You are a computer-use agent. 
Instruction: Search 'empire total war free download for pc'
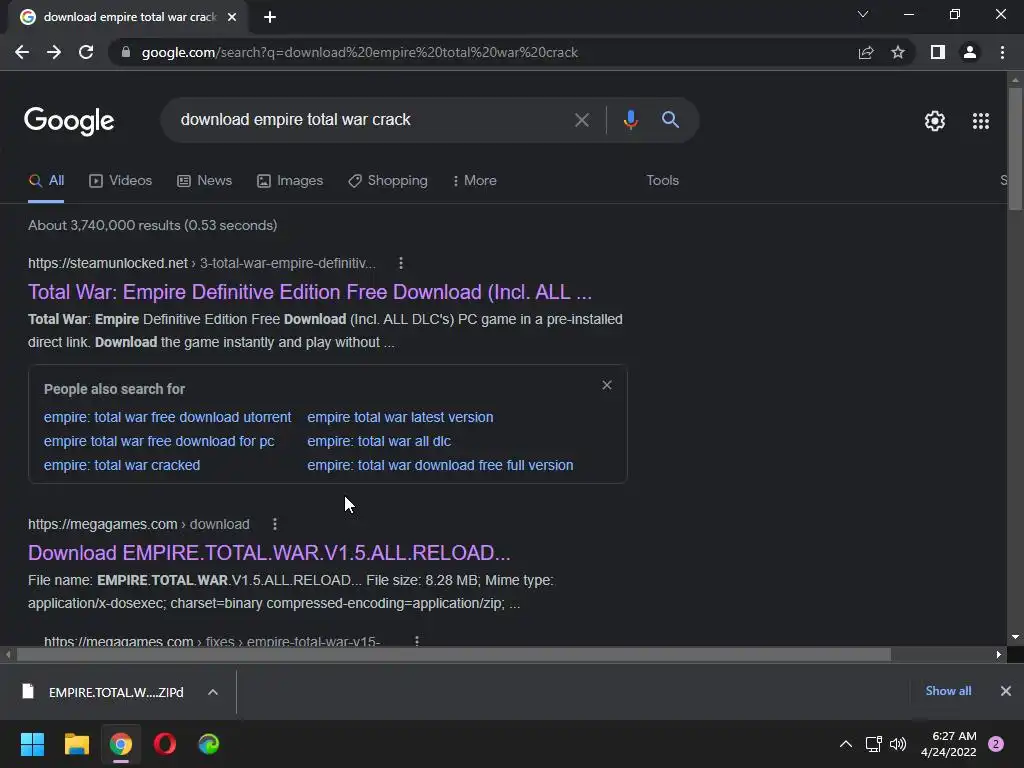pyautogui.click(x=159, y=441)
